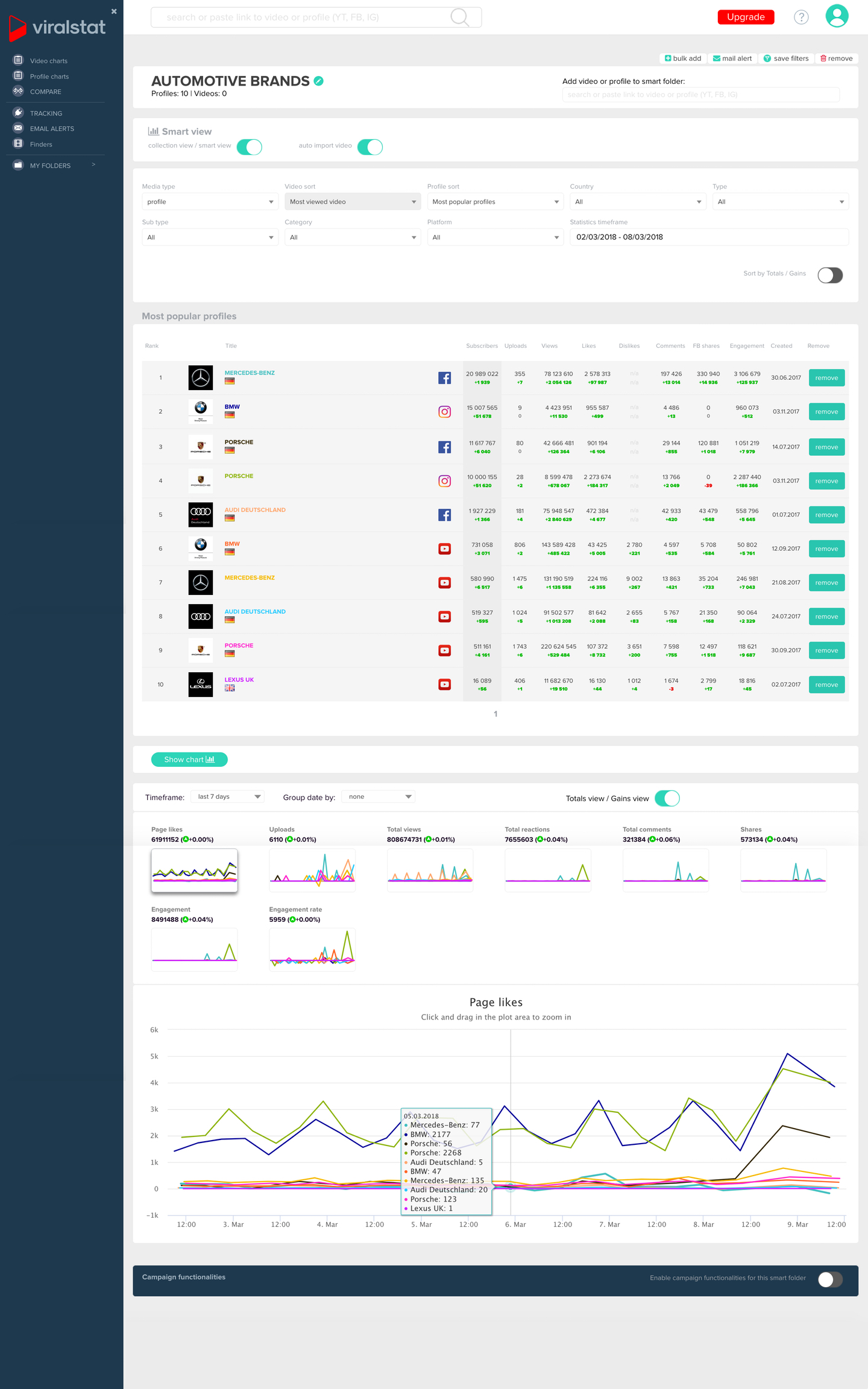The height and width of the screenshot is (1389, 868).
Task: Click the Show chart button
Action: pos(189,760)
